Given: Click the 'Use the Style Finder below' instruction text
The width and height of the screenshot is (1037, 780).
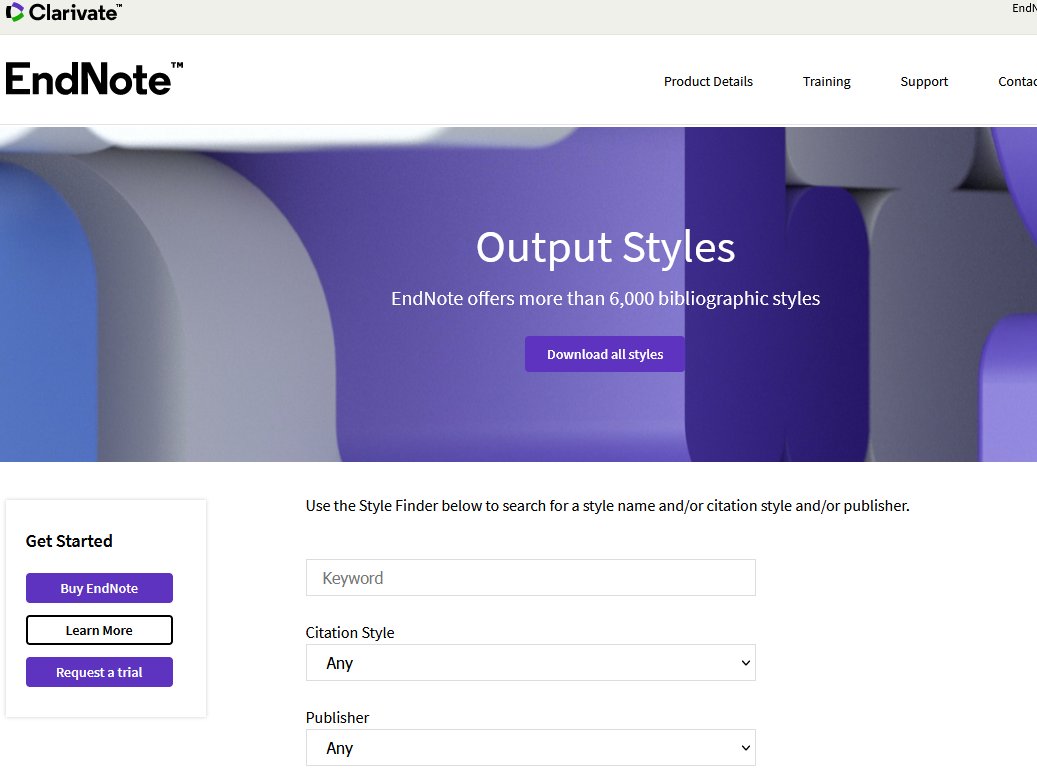Looking at the screenshot, I should 607,506.
